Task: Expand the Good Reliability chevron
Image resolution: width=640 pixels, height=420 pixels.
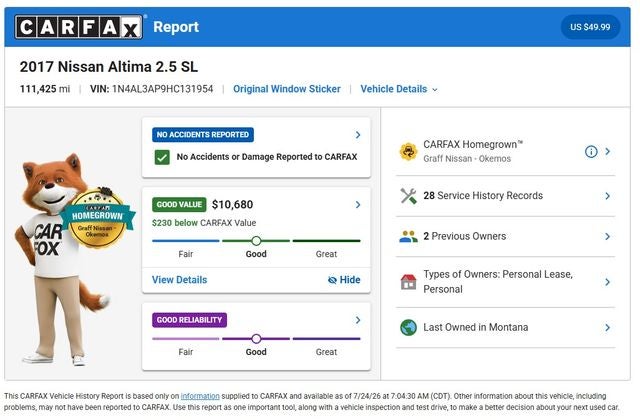Action: [358, 320]
